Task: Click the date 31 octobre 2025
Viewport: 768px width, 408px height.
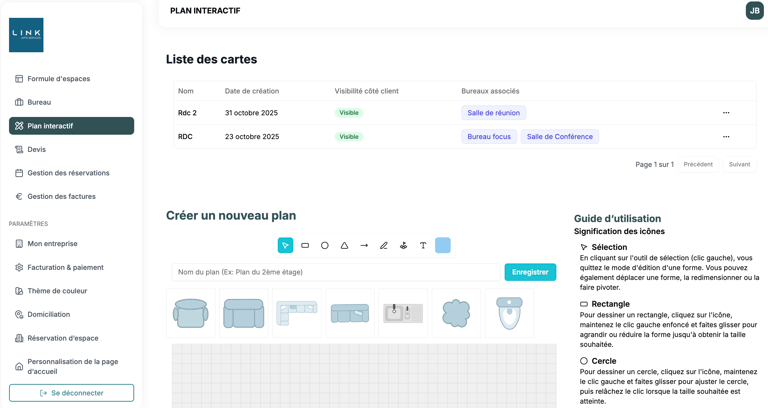Action: [251, 113]
